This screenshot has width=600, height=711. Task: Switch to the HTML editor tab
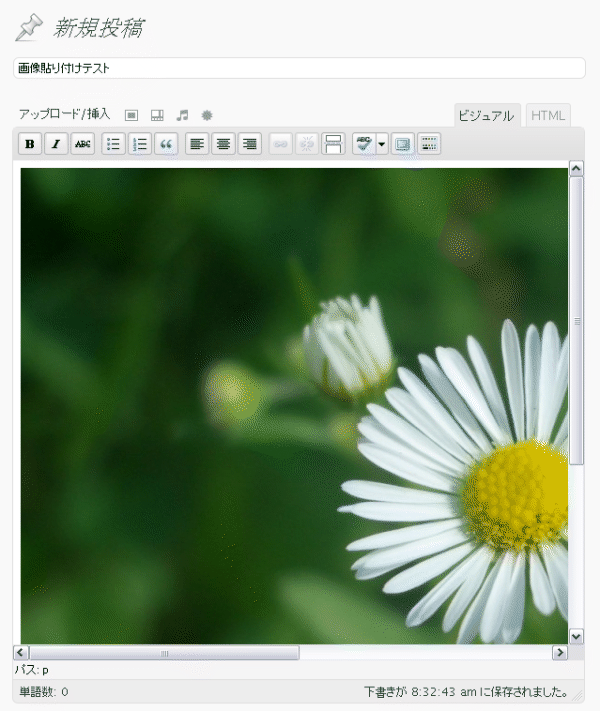[548, 116]
